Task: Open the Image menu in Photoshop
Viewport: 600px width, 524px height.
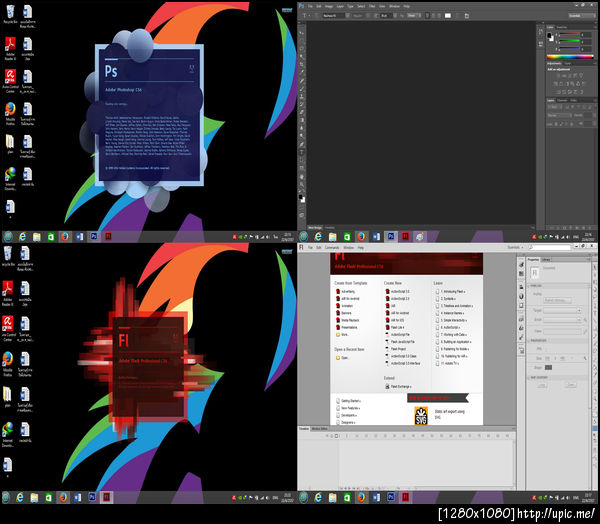Action: [x=329, y=6]
